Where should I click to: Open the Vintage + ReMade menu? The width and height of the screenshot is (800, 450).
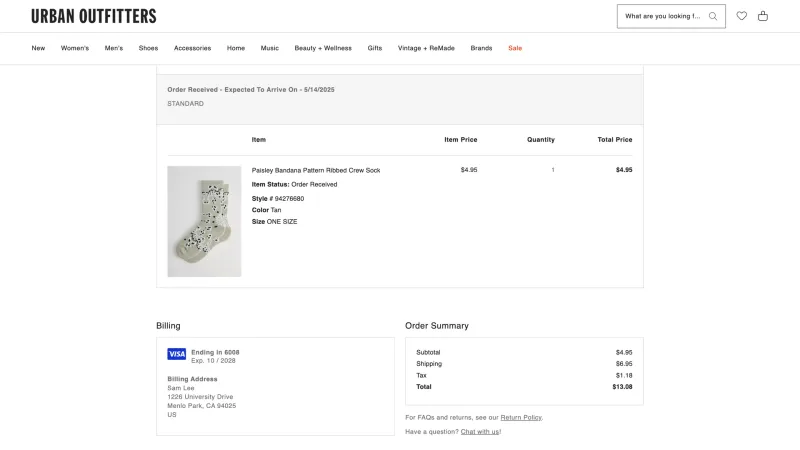click(426, 48)
